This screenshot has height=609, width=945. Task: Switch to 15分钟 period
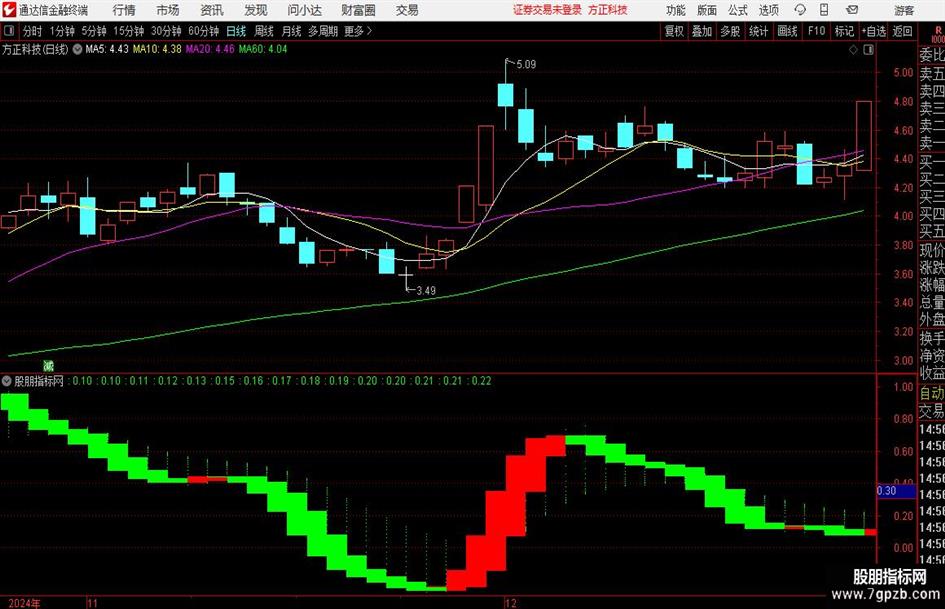[129, 31]
